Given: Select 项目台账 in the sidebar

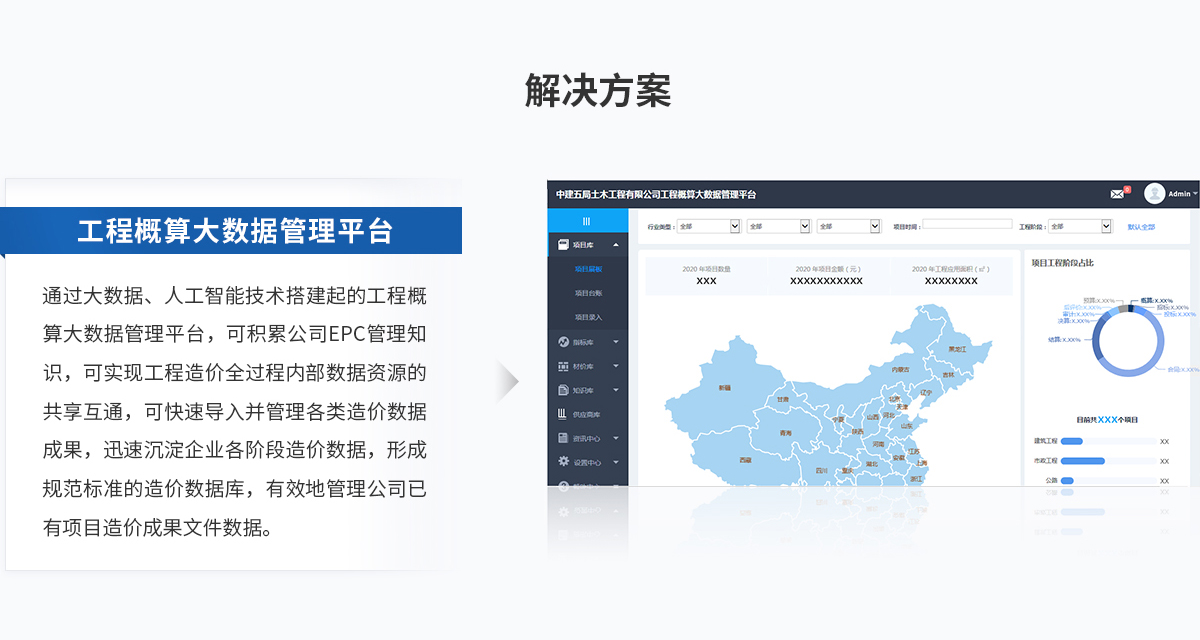Looking at the screenshot, I should click(x=588, y=293).
